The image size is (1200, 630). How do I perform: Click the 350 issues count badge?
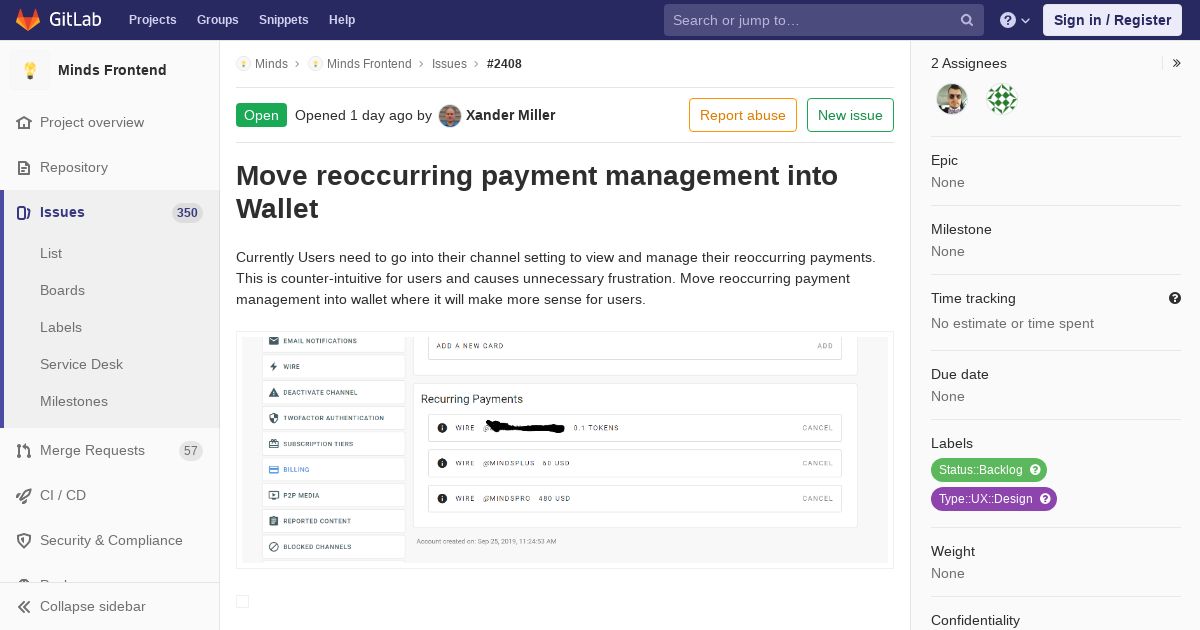(187, 212)
